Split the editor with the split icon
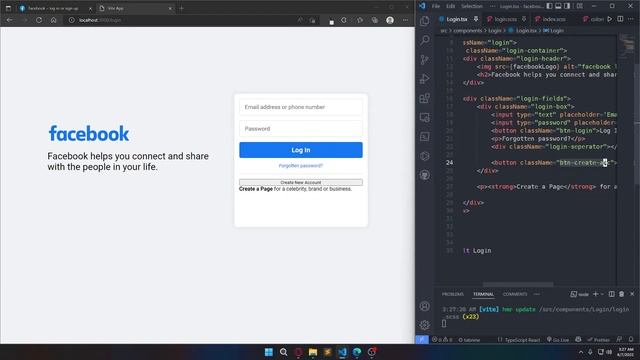This screenshot has height=360, width=640. tap(620, 19)
